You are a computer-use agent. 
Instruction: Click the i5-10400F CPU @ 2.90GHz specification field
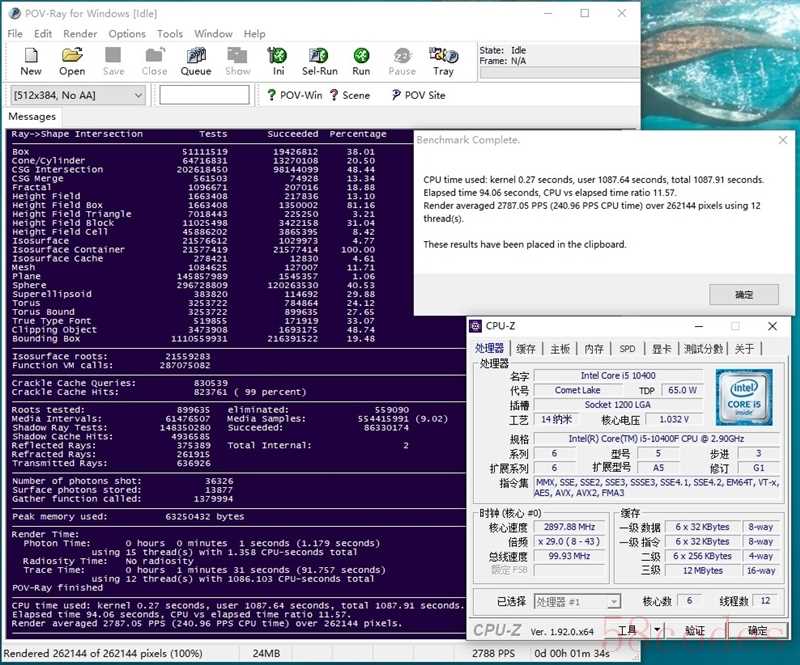(x=656, y=438)
